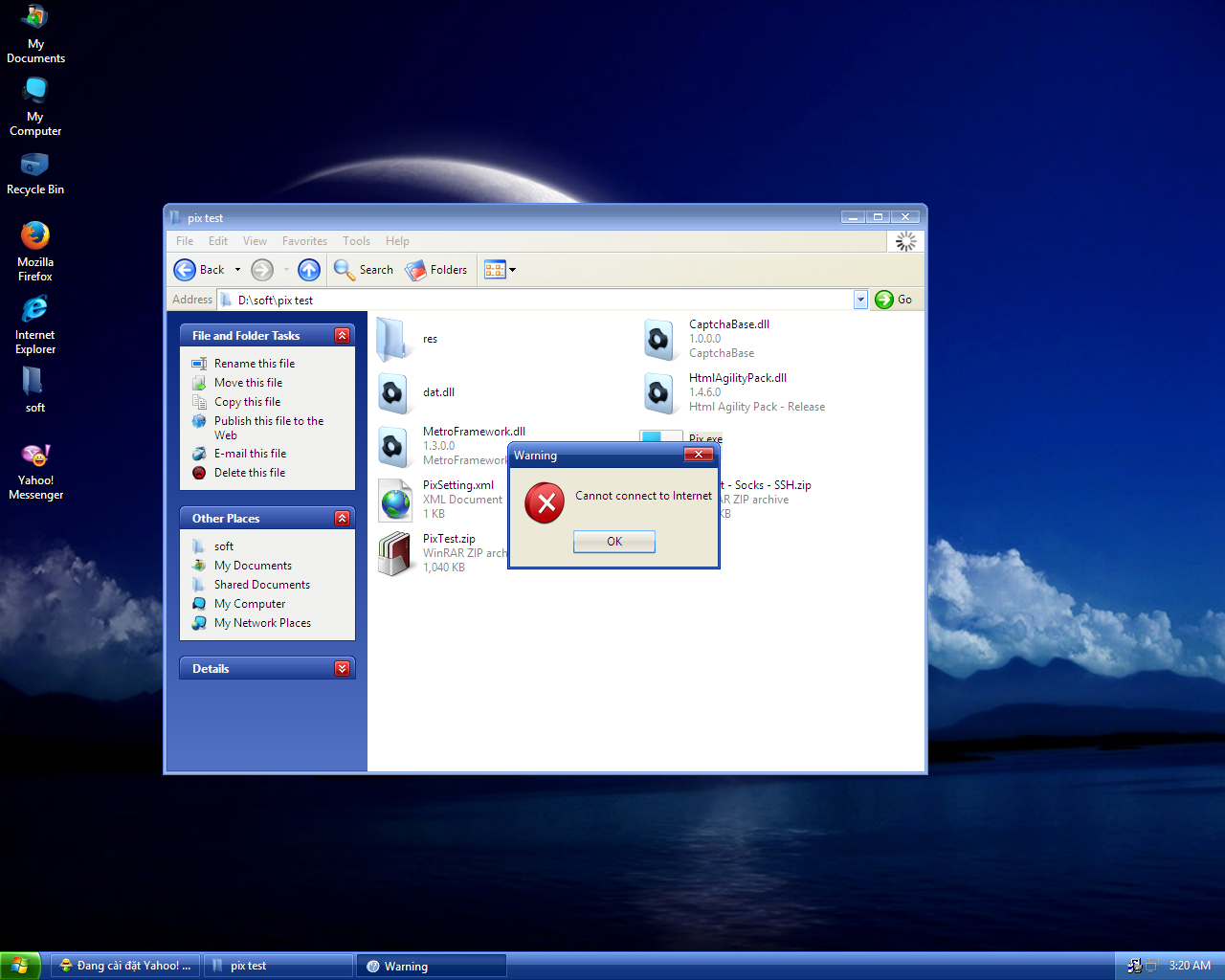Expand the address bar dropdown arrow
This screenshot has width=1225, height=980.
tap(859, 300)
